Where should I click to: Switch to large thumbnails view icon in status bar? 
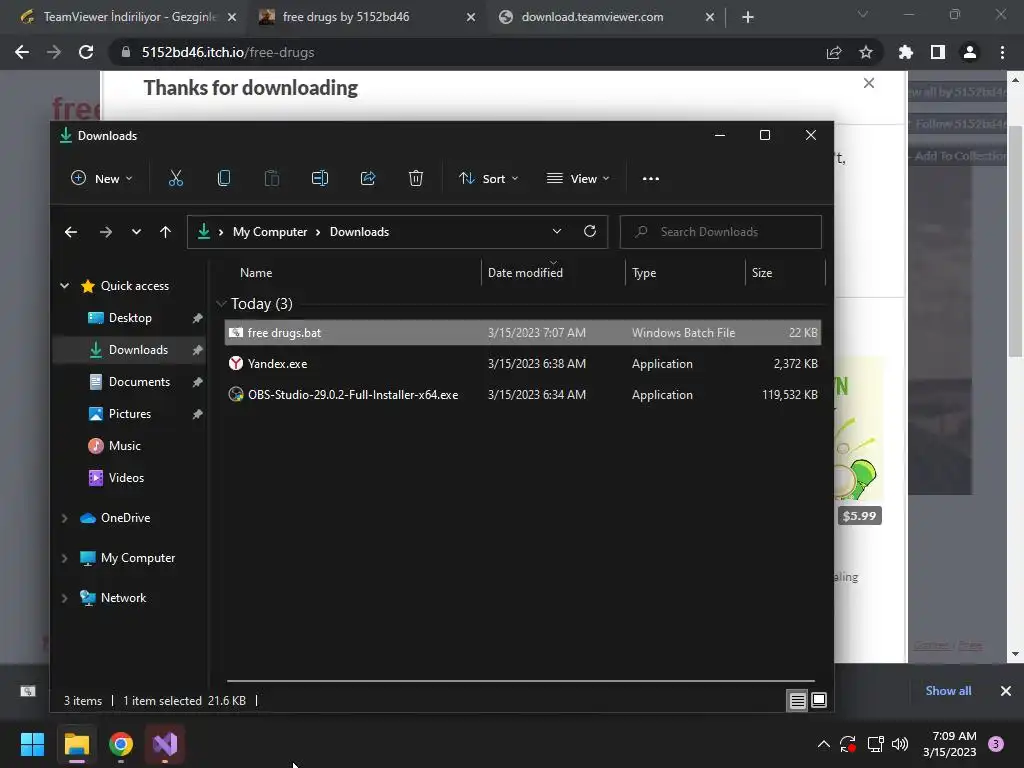click(819, 701)
